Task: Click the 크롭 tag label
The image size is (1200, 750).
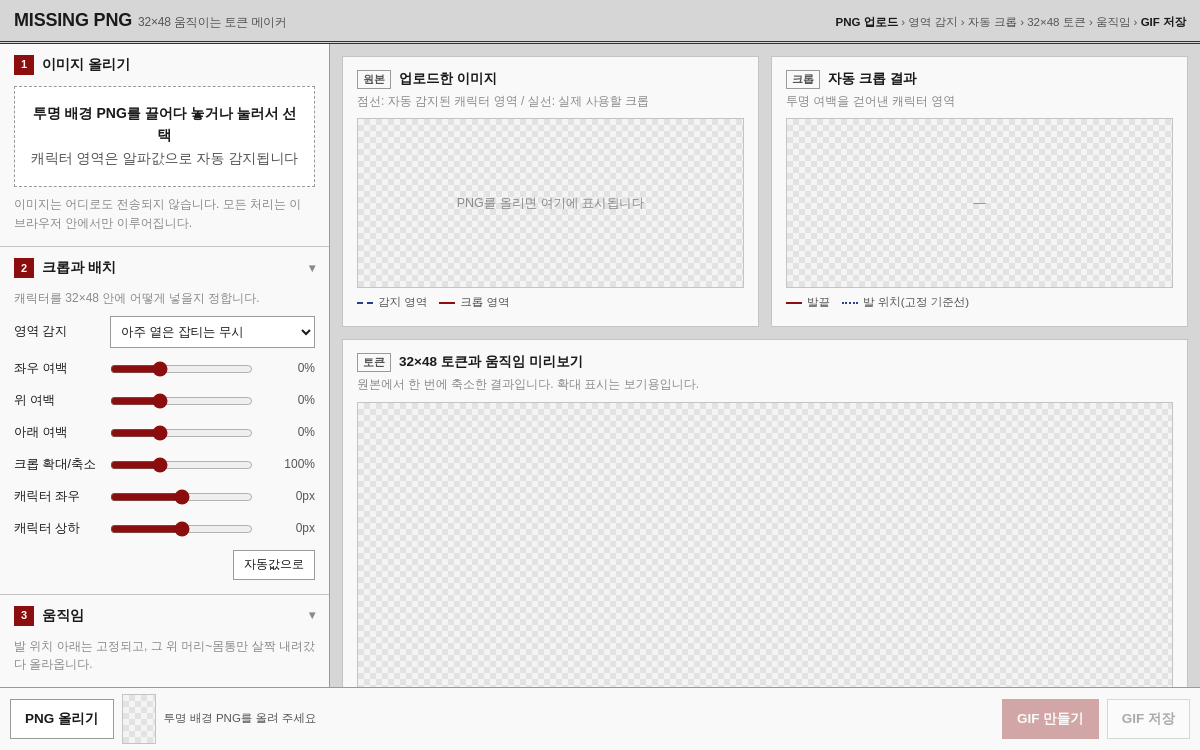Action: coord(803,79)
